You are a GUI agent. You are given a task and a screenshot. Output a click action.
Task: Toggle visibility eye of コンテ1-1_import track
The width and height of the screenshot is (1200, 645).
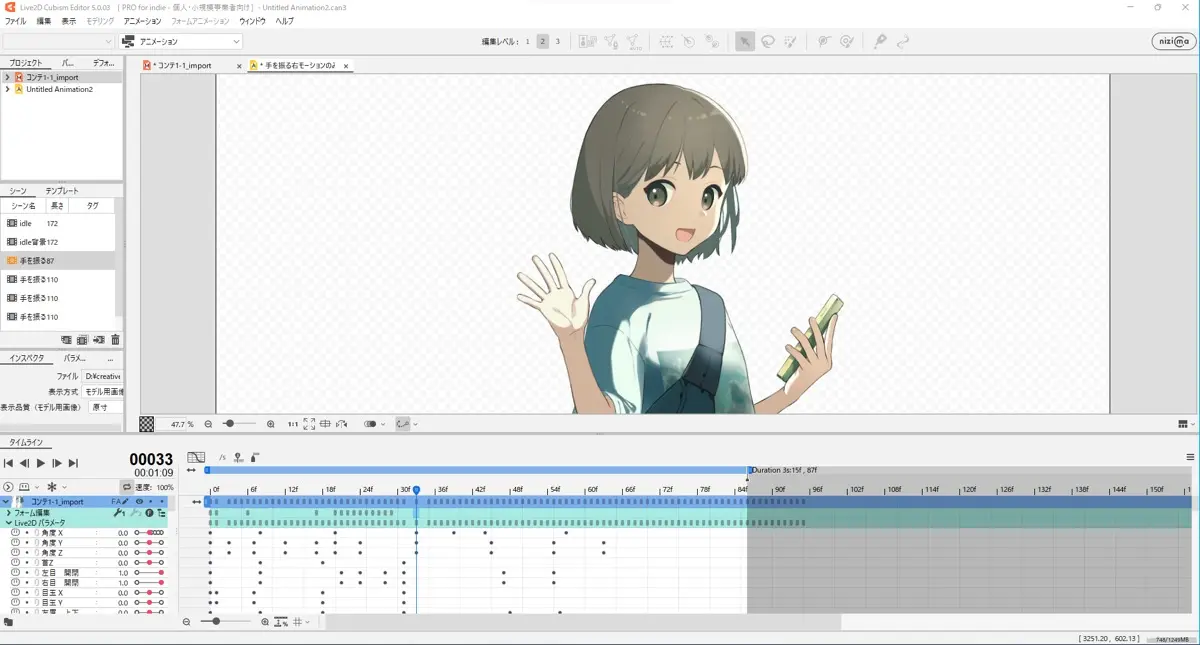click(x=140, y=501)
